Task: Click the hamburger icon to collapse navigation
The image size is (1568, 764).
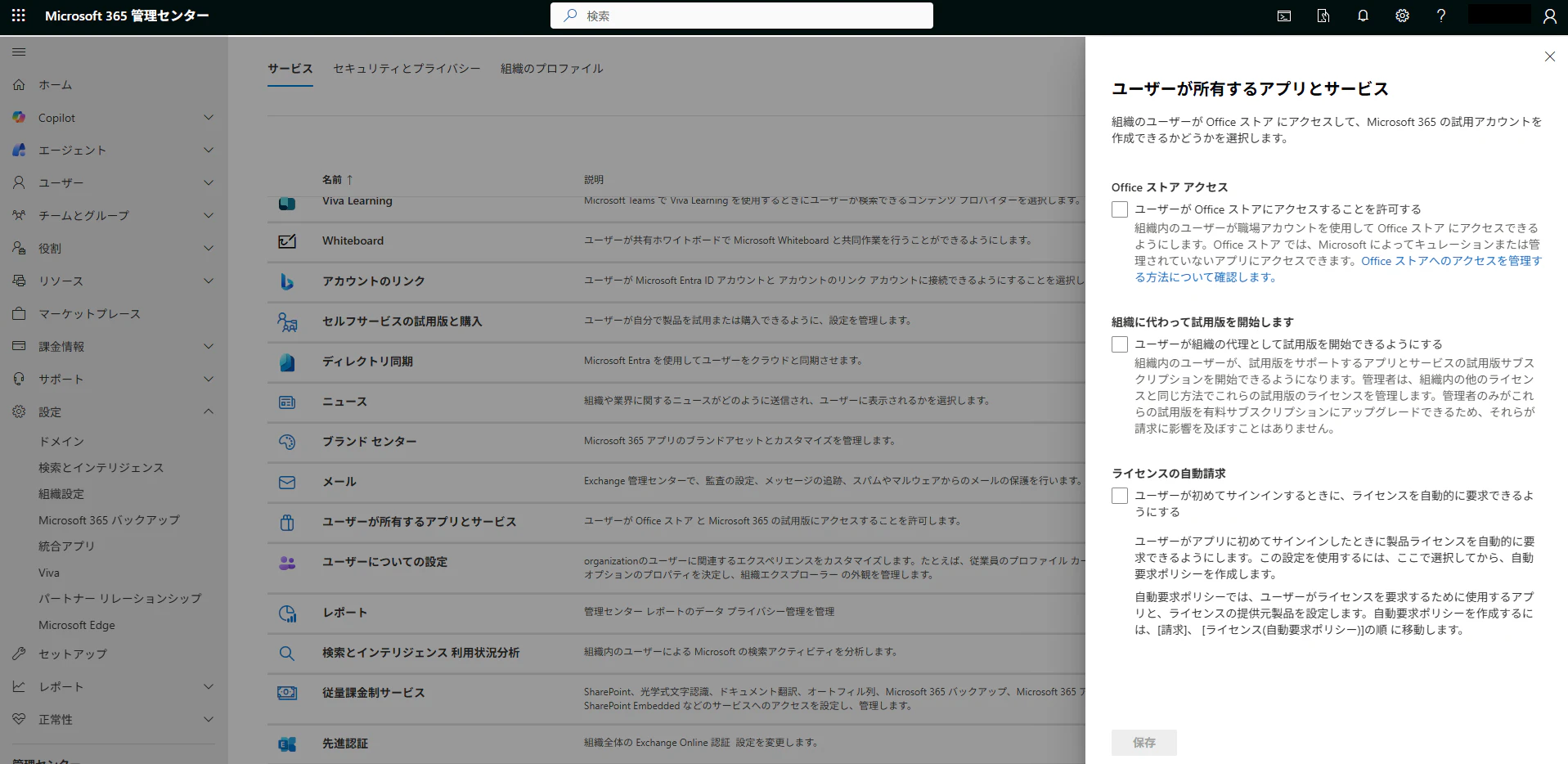Action: click(18, 52)
